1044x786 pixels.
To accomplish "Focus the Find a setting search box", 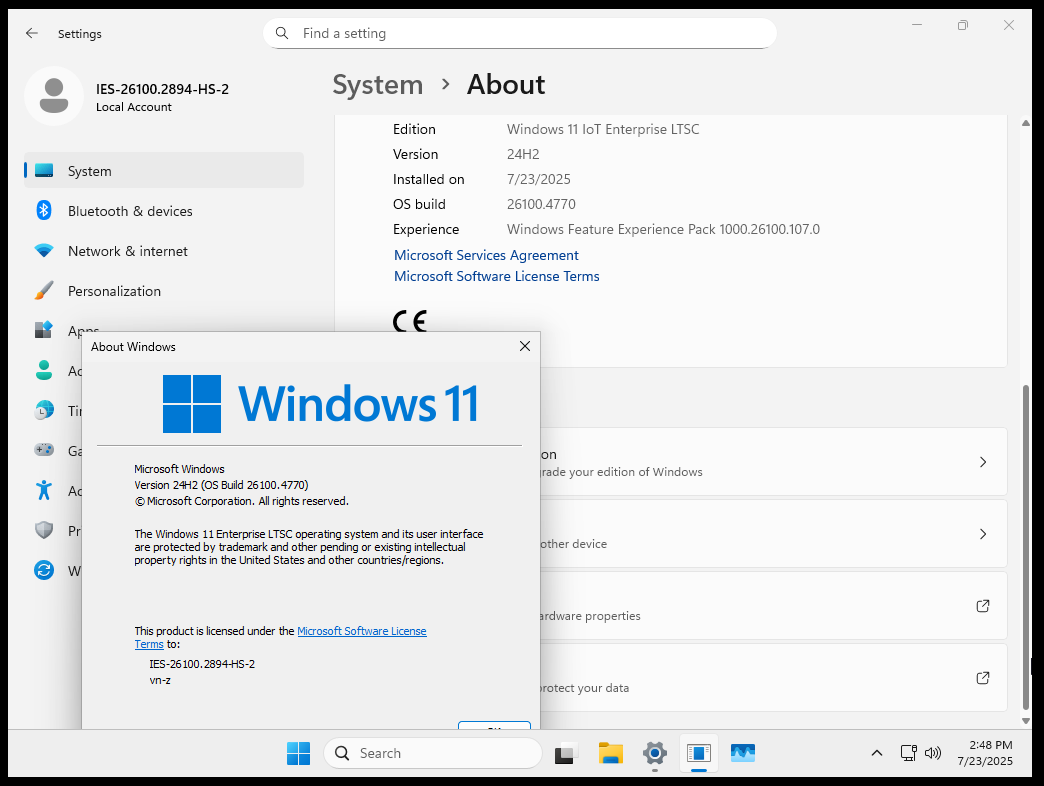I will (519, 33).
